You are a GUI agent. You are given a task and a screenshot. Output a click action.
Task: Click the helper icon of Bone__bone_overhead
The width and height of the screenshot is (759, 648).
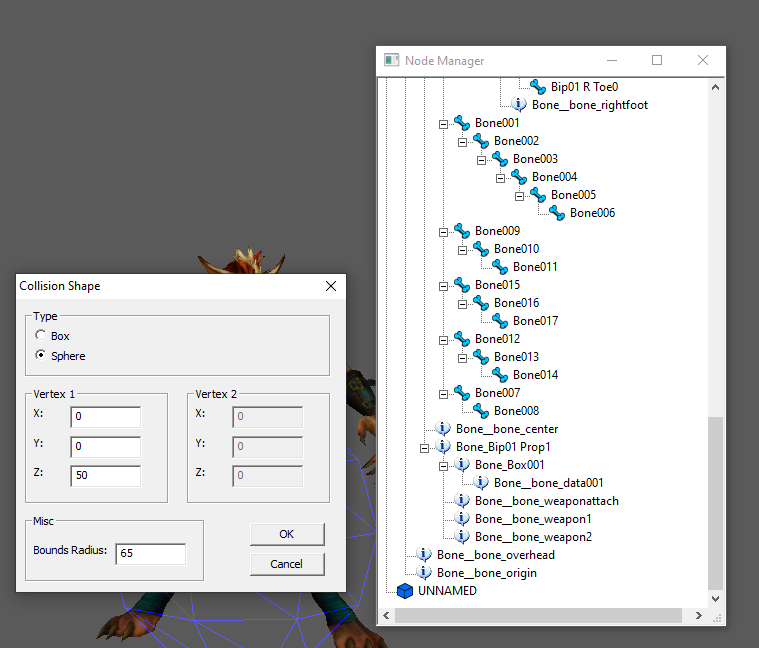tap(424, 555)
